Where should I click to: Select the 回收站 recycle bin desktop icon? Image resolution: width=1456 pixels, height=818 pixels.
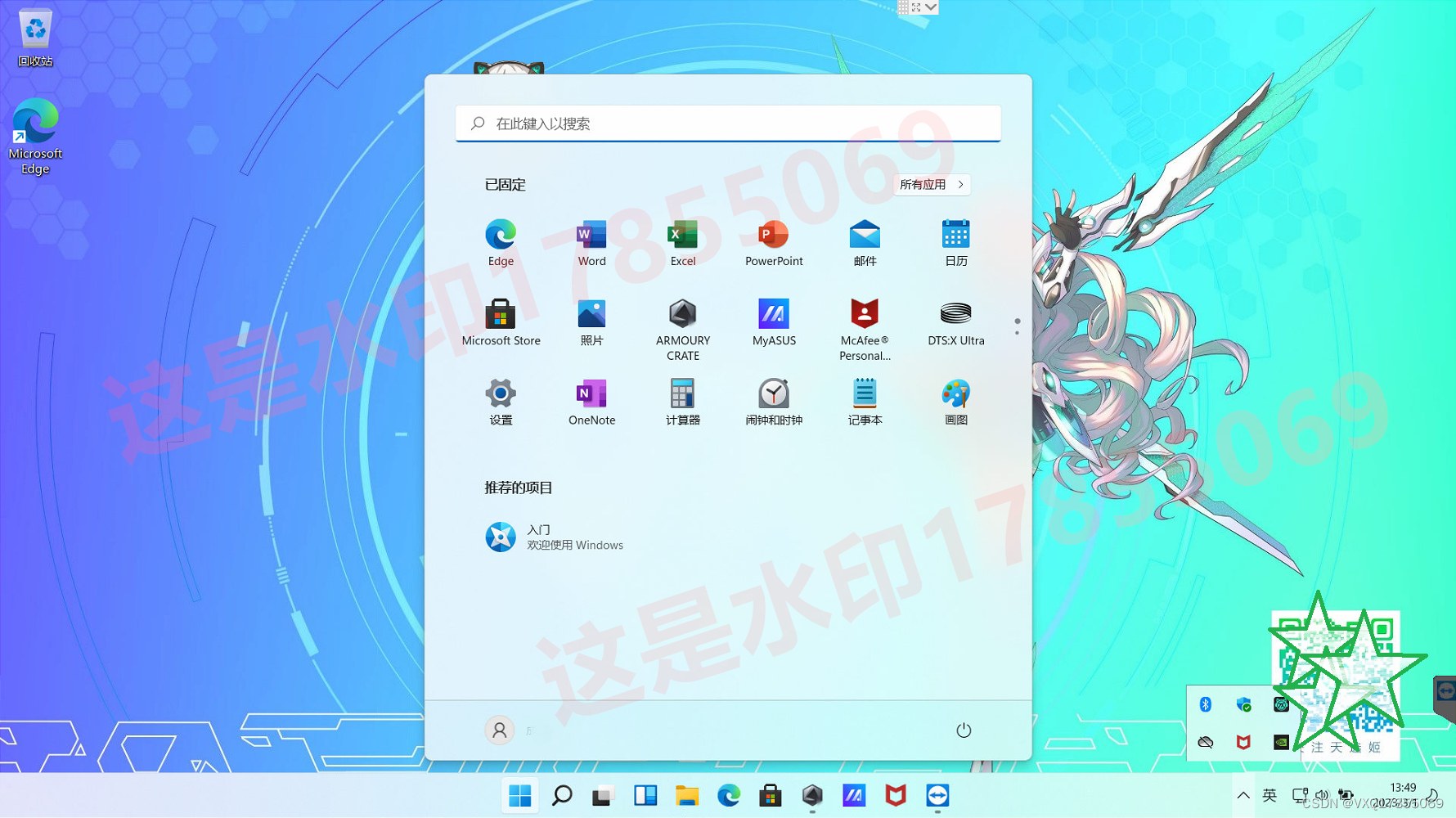click(35, 38)
